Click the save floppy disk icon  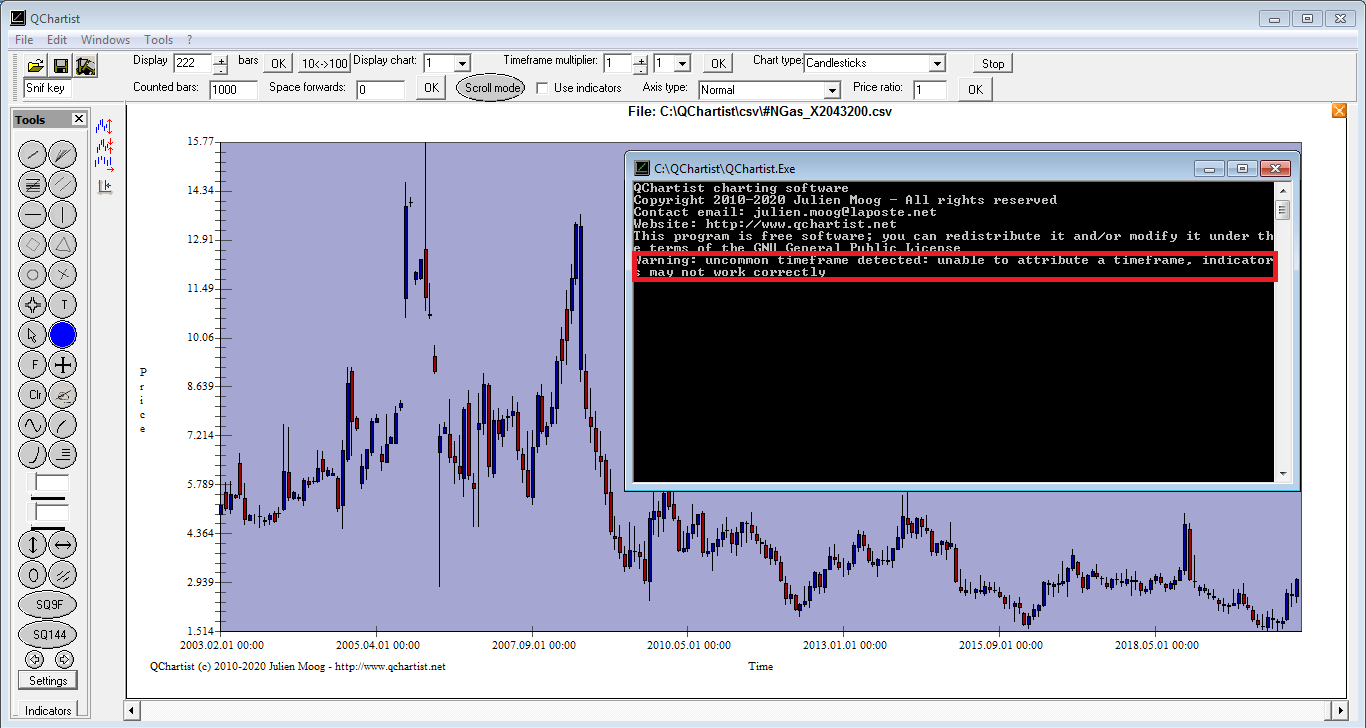click(60, 66)
